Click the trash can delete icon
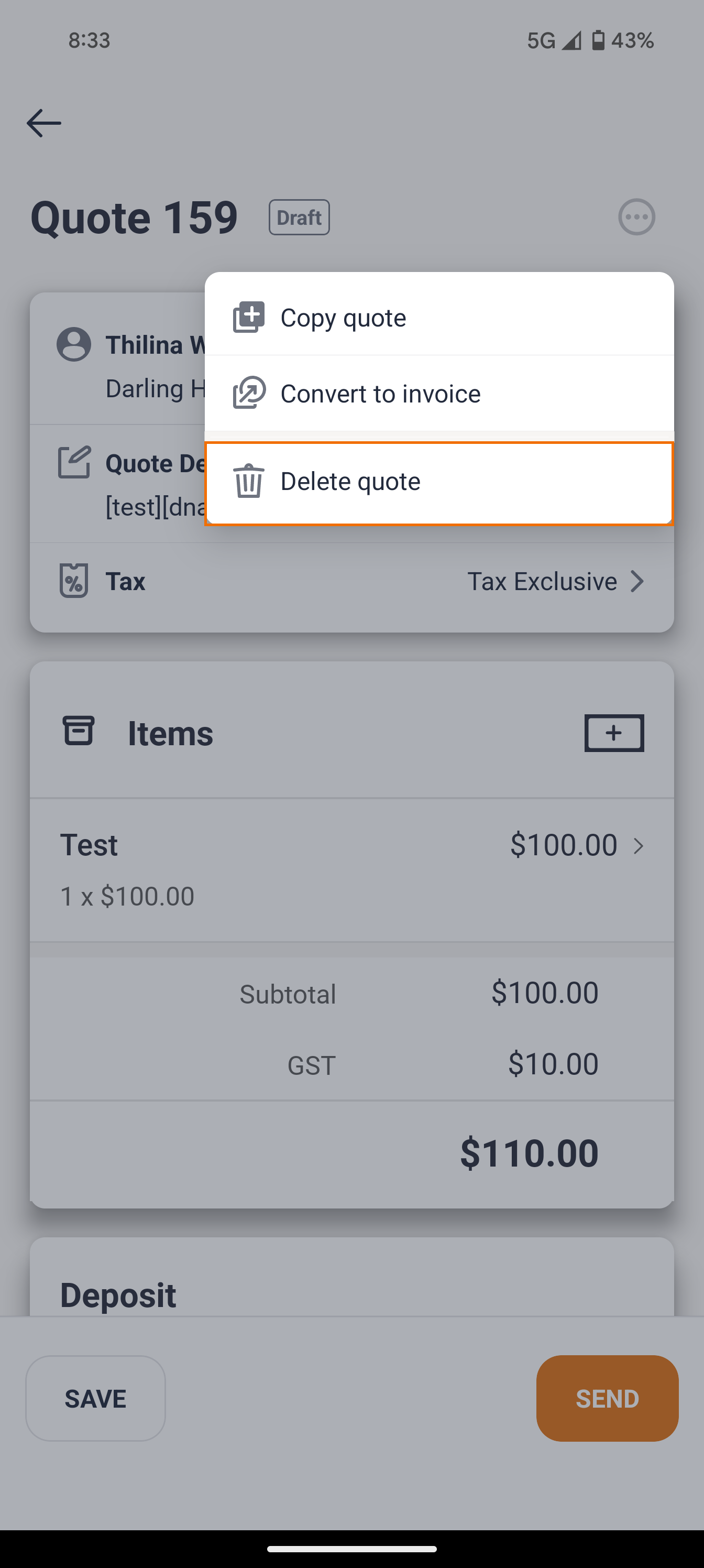 point(248,481)
